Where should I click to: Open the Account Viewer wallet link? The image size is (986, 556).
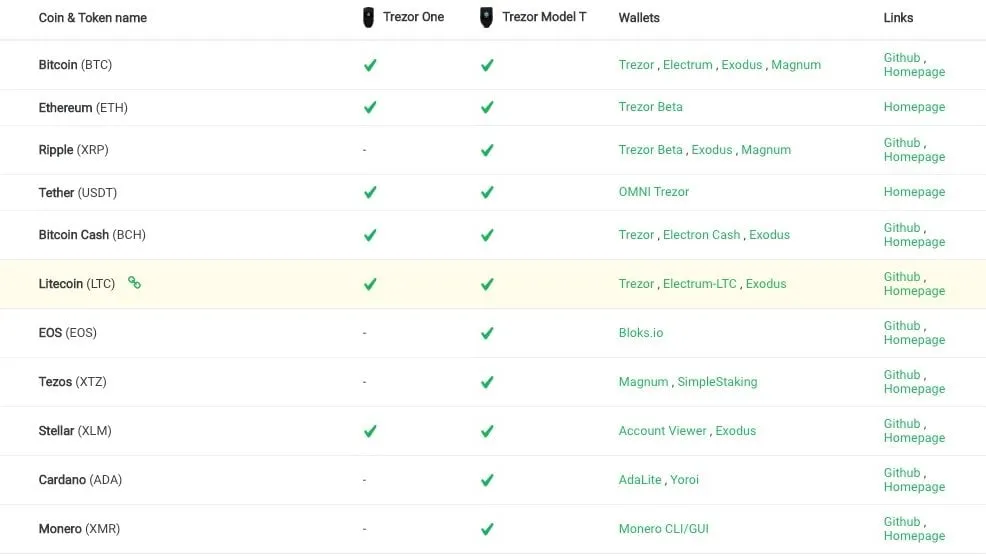point(662,431)
